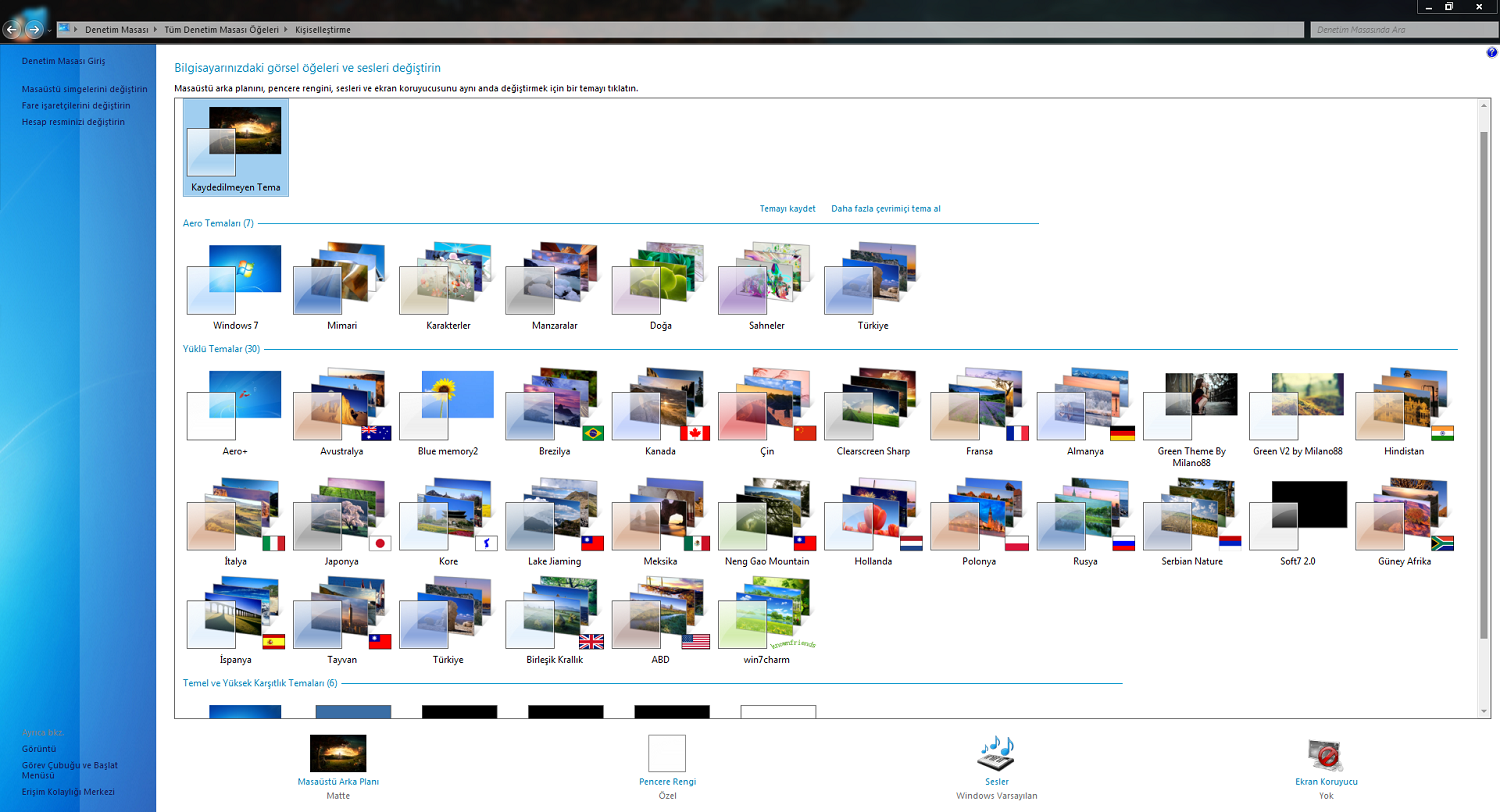Image resolution: width=1500 pixels, height=812 pixels.
Task: Expand the dropdown arrow after Tüm Denetim Masası Öğeleri
Action: click(x=288, y=30)
